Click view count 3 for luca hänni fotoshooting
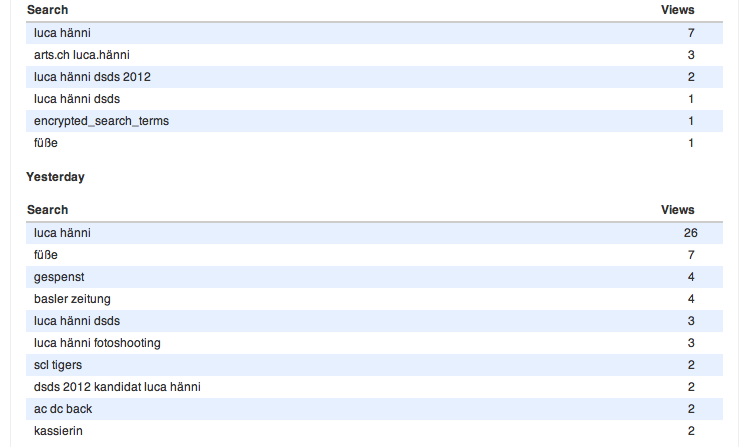Viewport: 743px width, 447px height. pyautogui.click(x=691, y=343)
